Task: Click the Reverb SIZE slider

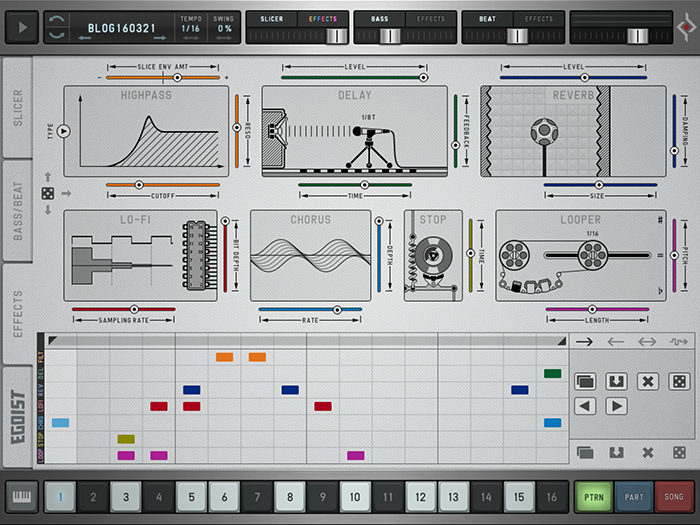Action: click(x=600, y=185)
